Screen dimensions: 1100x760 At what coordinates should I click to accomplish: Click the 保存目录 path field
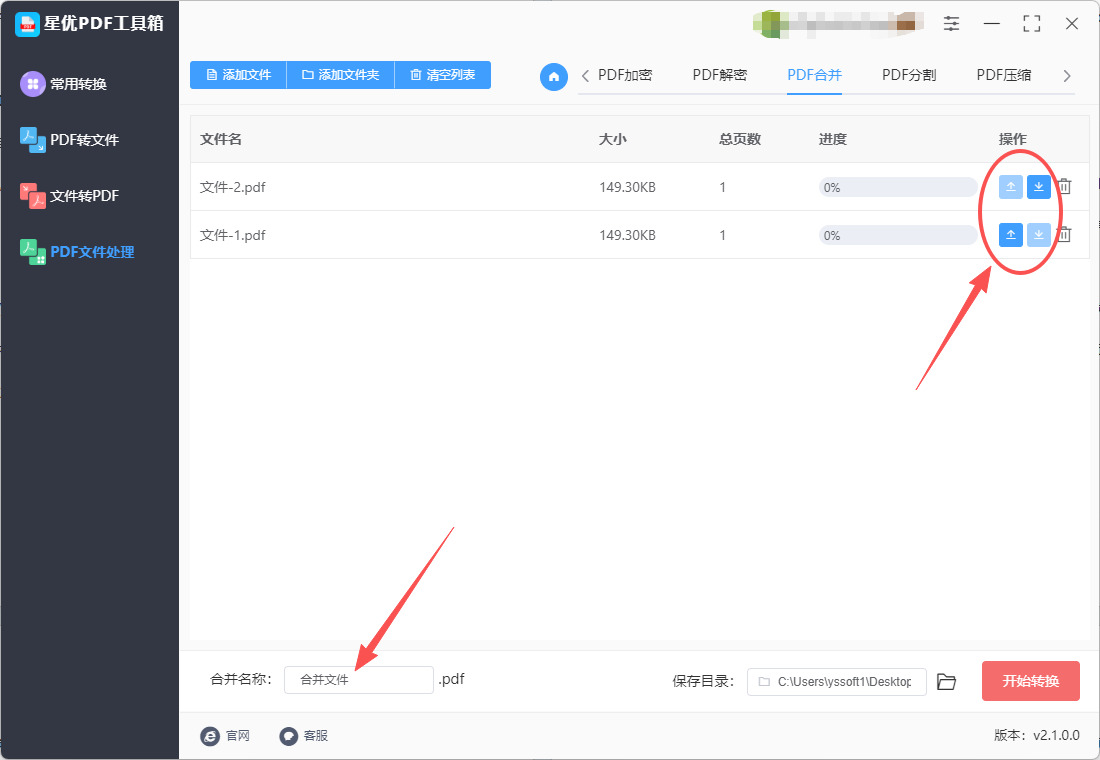point(837,681)
